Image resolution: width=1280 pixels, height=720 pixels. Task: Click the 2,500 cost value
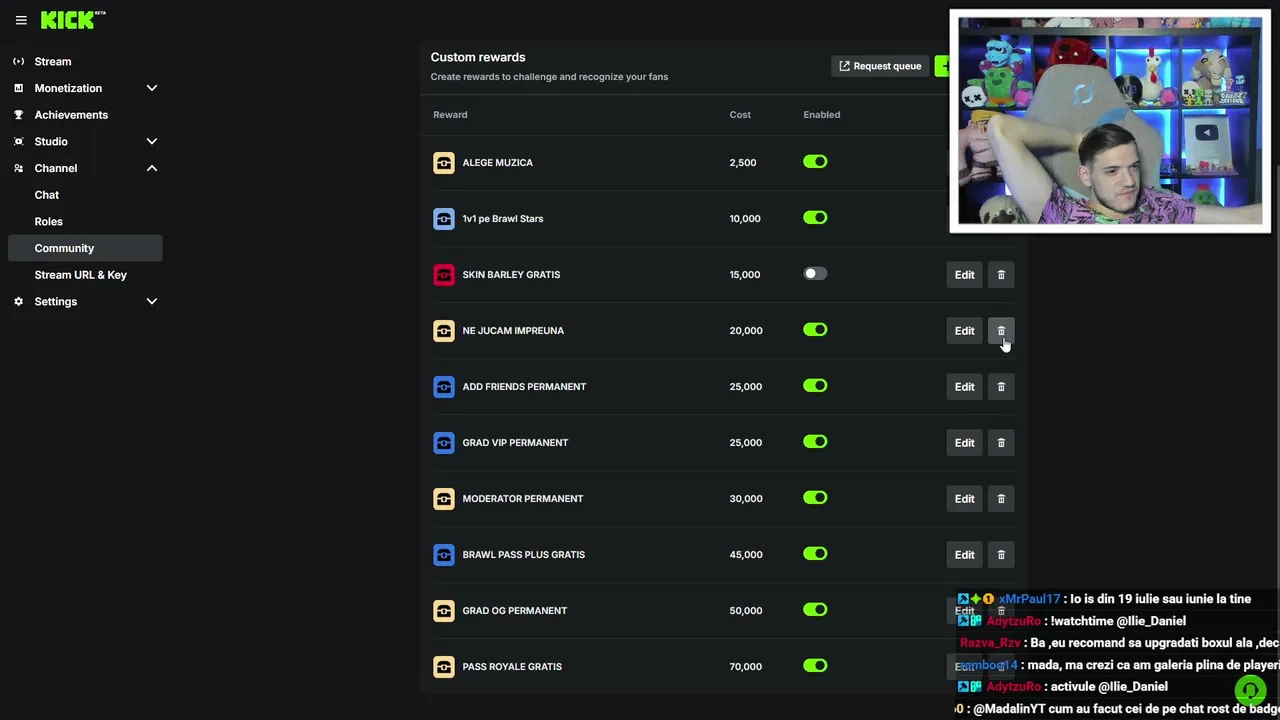[x=743, y=162]
